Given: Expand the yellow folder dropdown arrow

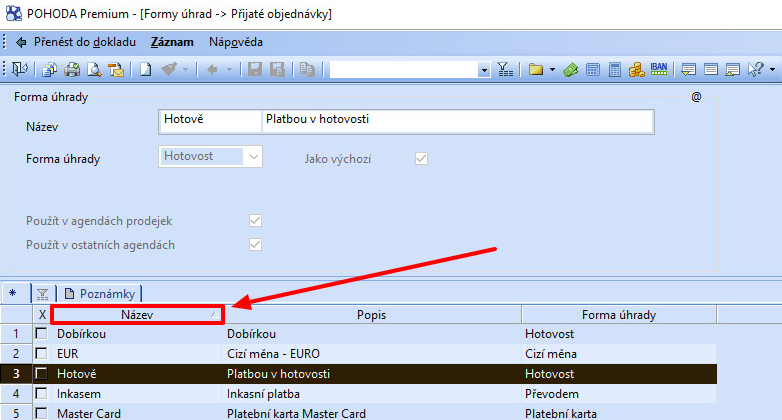Looking at the screenshot, I should tap(551, 70).
